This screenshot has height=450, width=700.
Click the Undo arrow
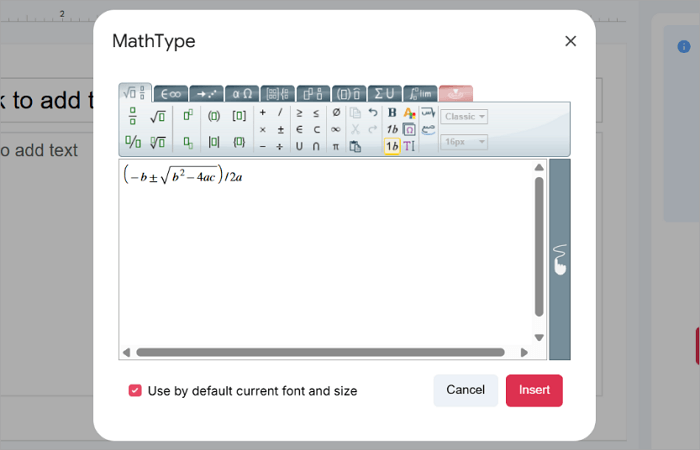pyautogui.click(x=373, y=112)
